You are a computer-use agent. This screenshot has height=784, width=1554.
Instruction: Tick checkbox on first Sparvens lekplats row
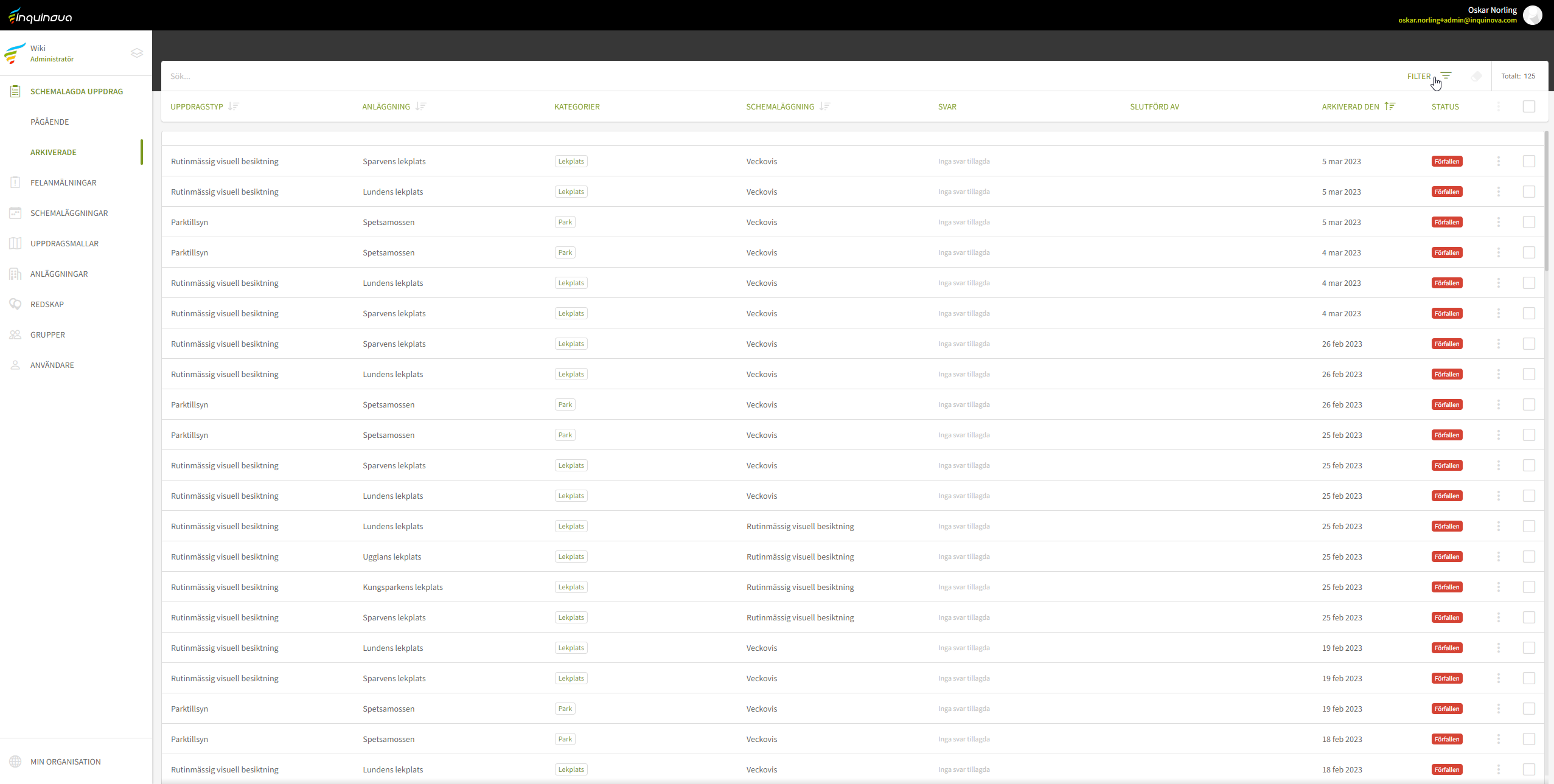(1528, 161)
